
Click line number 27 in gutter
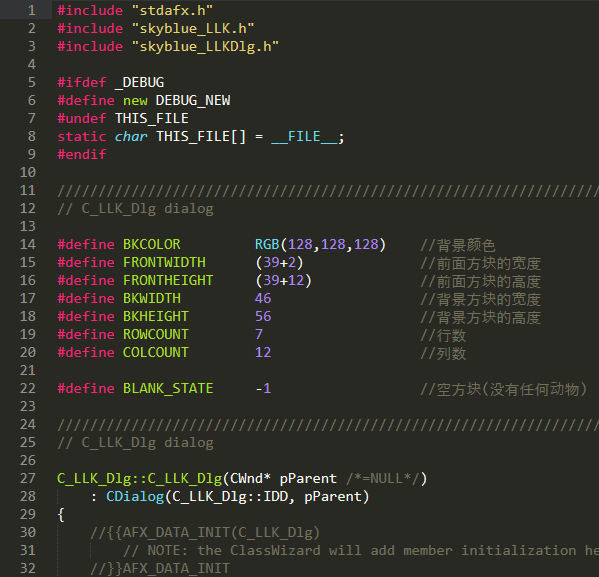28,478
